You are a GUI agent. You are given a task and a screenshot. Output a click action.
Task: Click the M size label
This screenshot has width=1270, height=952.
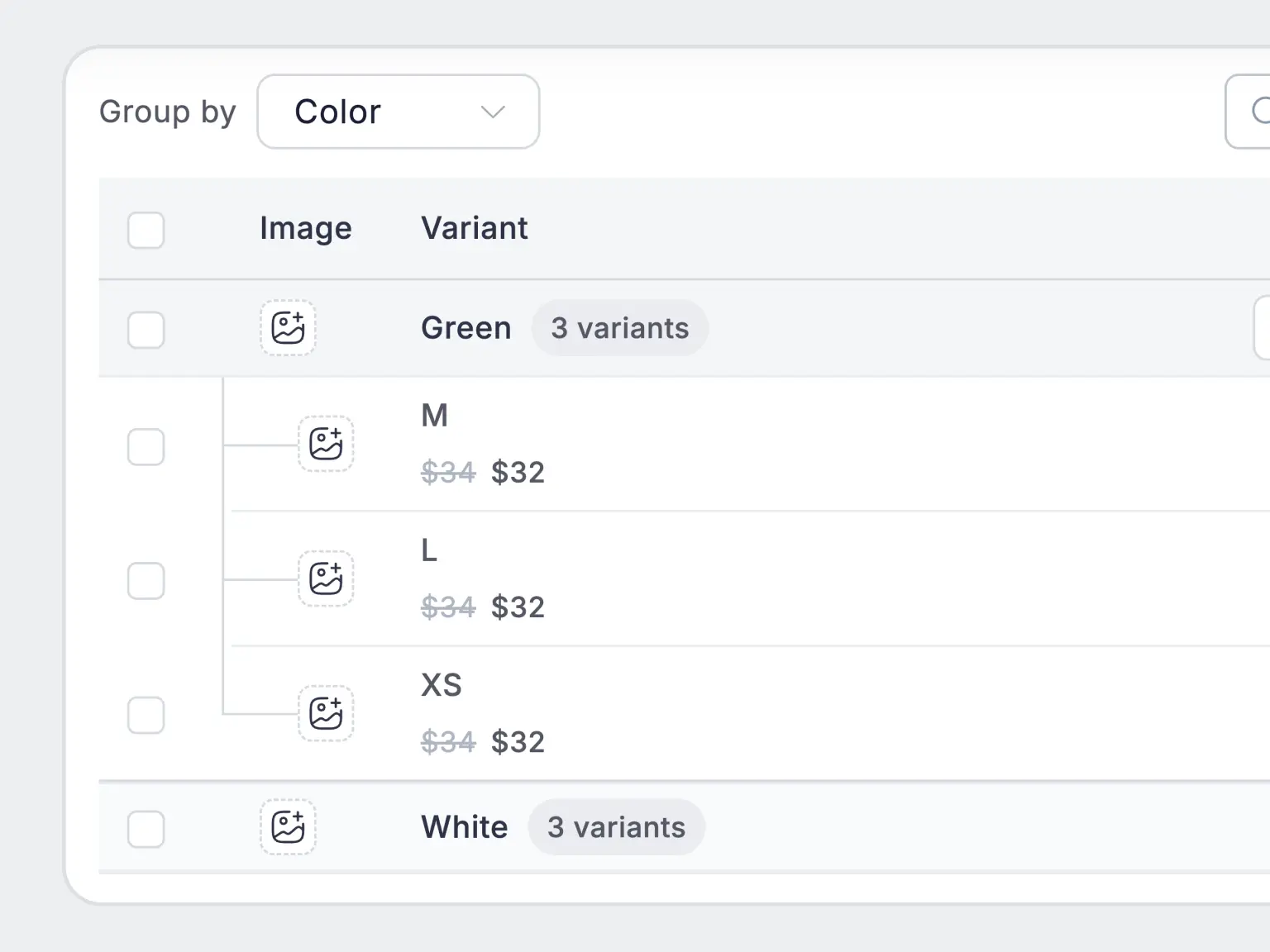435,415
